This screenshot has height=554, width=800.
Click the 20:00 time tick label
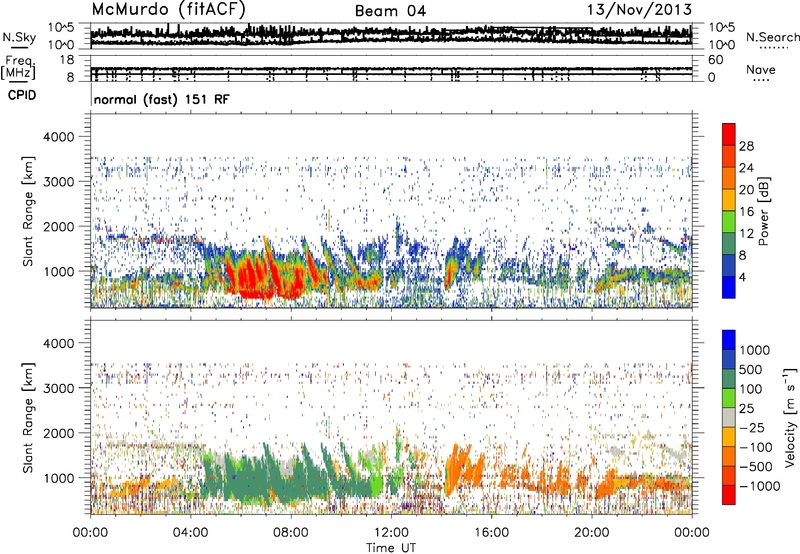(x=591, y=533)
